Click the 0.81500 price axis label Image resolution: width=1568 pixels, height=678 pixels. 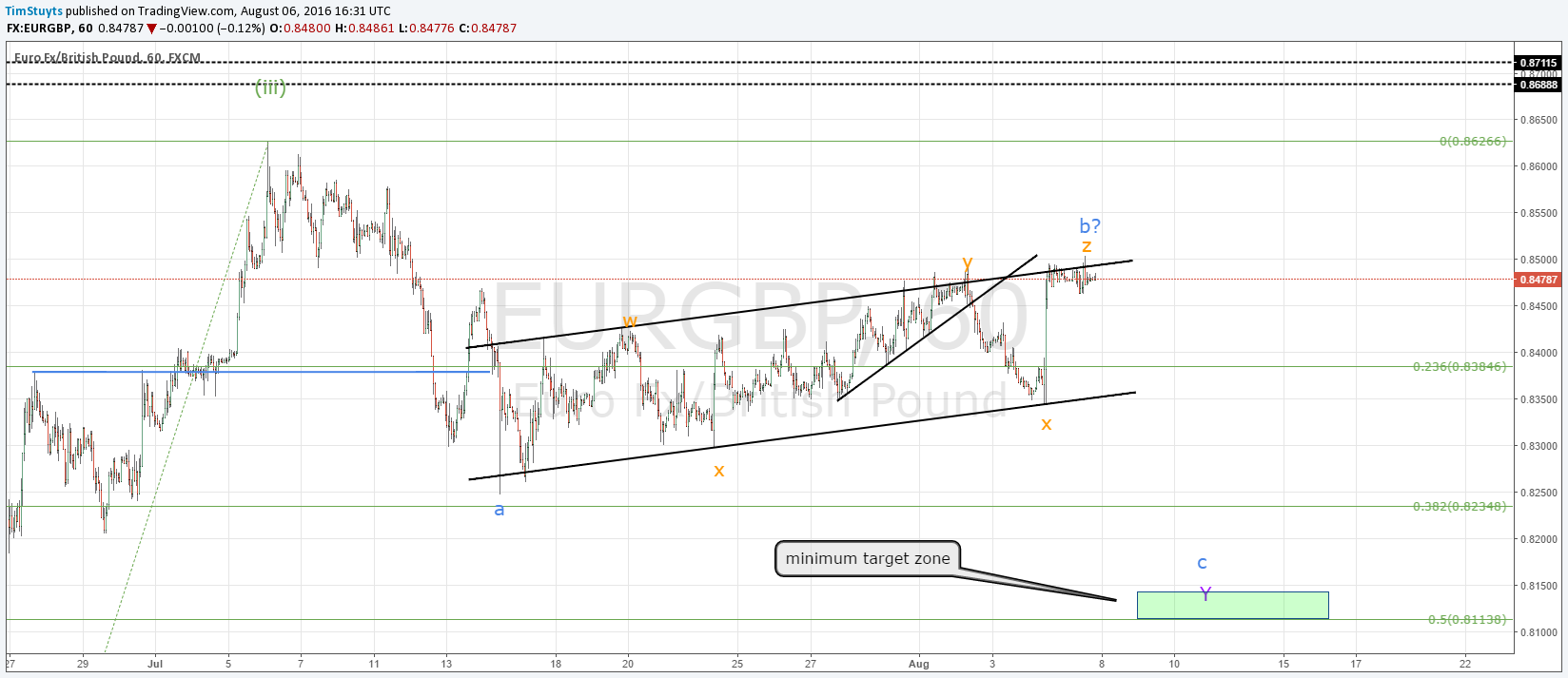pos(1539,586)
